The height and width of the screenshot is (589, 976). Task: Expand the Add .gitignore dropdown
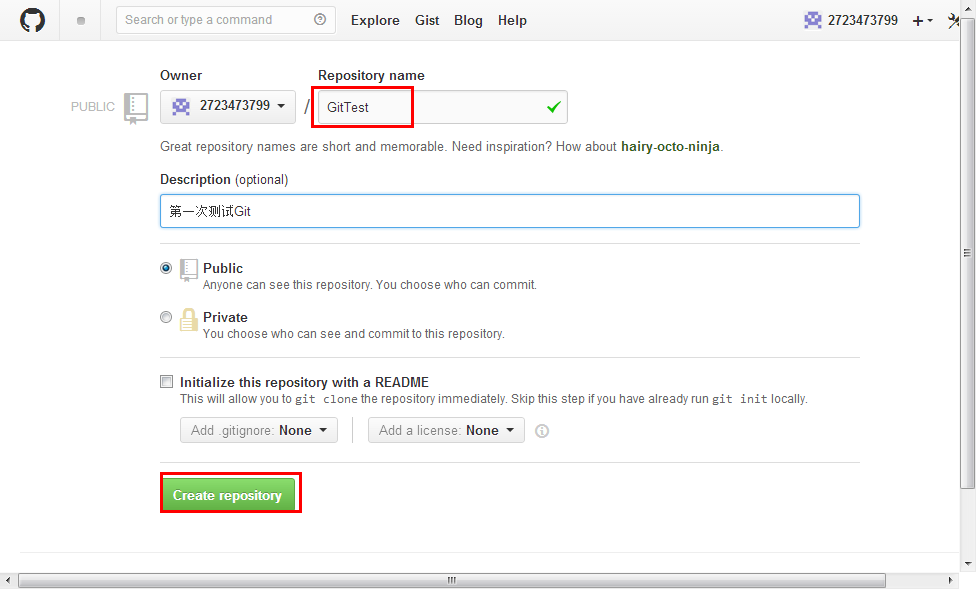pos(259,430)
